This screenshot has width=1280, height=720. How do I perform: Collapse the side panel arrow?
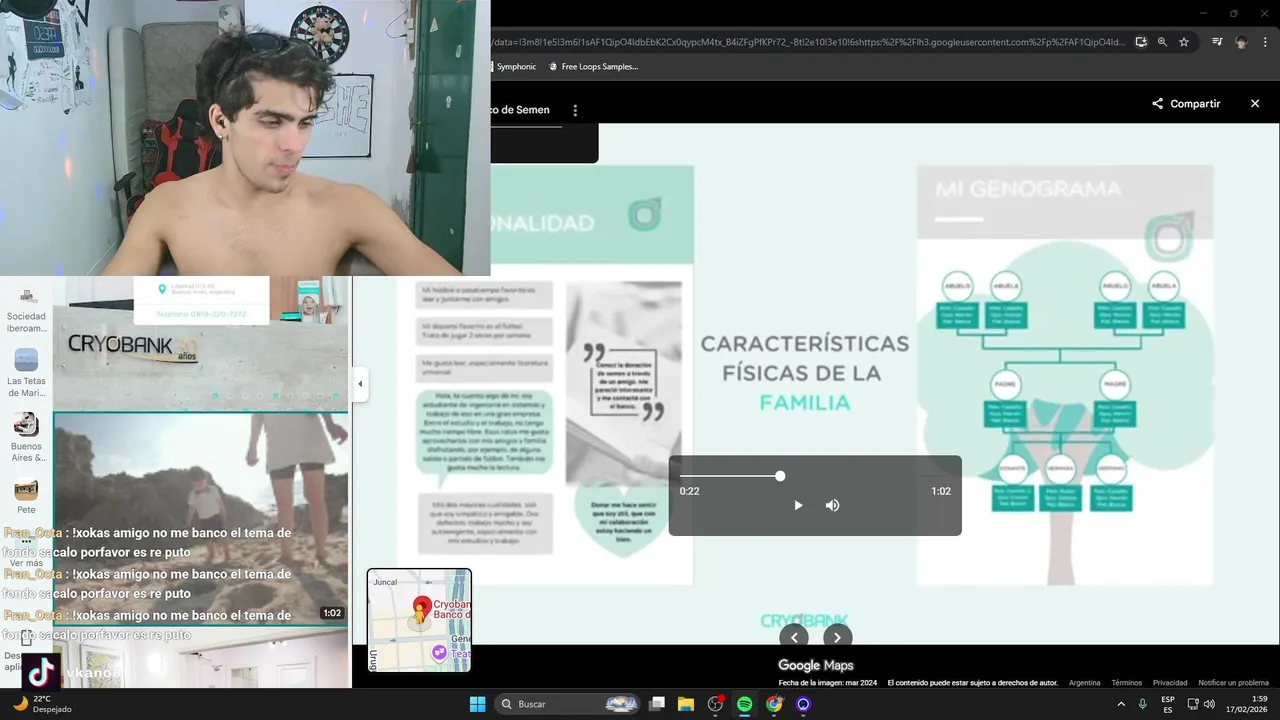click(360, 384)
